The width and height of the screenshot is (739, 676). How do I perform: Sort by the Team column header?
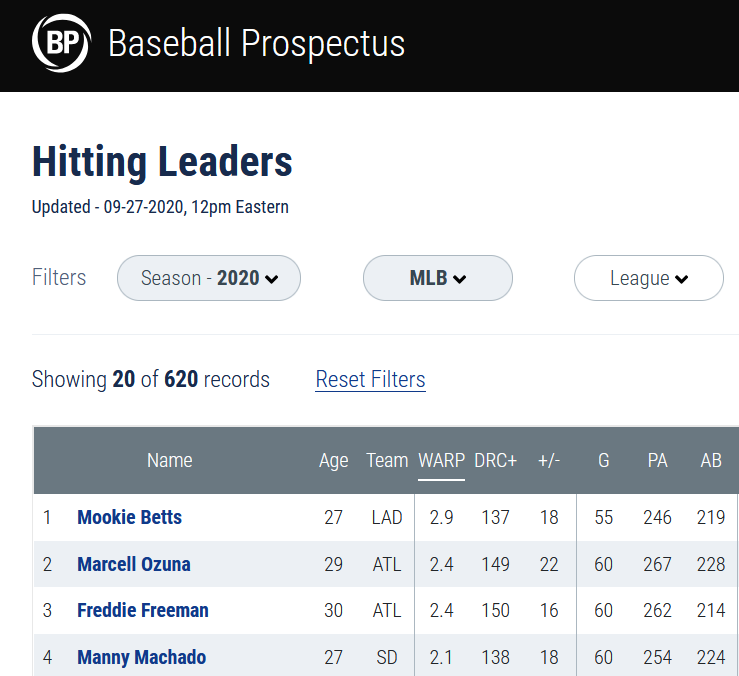[x=387, y=461]
